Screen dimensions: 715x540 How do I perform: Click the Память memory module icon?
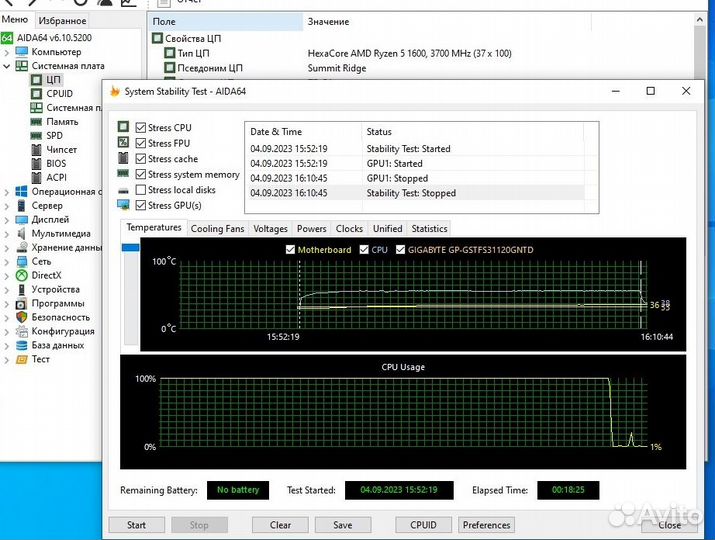click(x=36, y=122)
